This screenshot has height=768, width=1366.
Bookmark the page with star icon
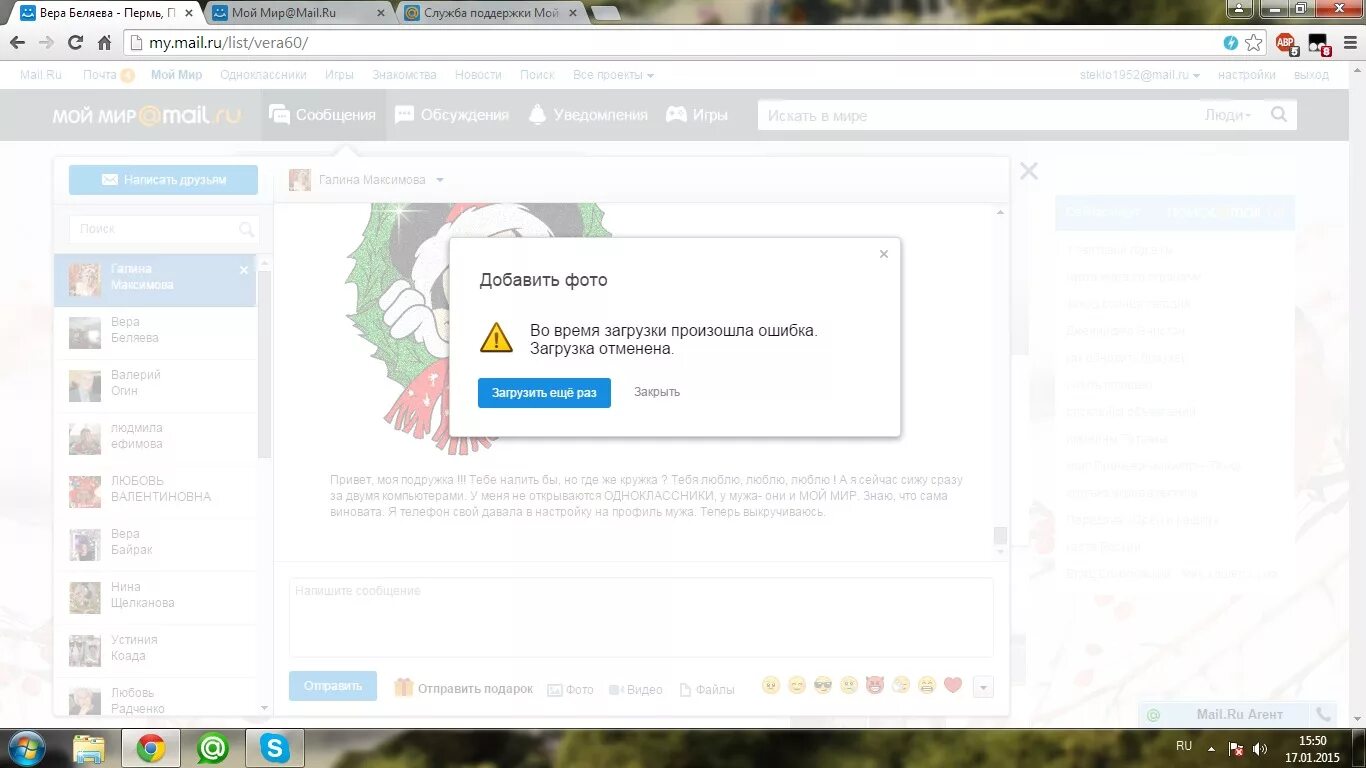coord(1254,43)
